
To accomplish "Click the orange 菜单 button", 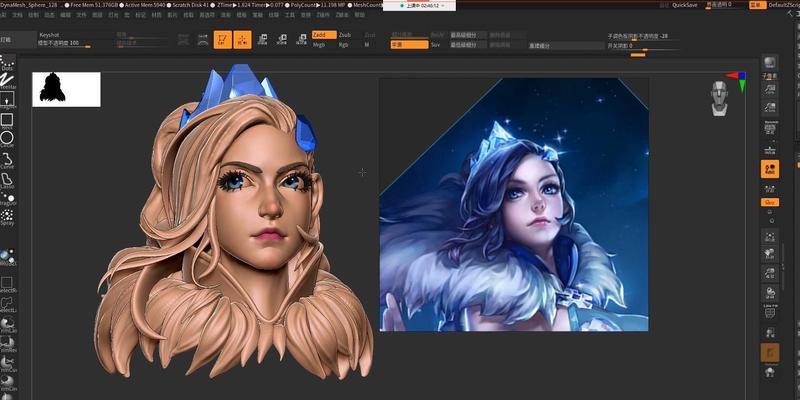I will tap(758, 5).
